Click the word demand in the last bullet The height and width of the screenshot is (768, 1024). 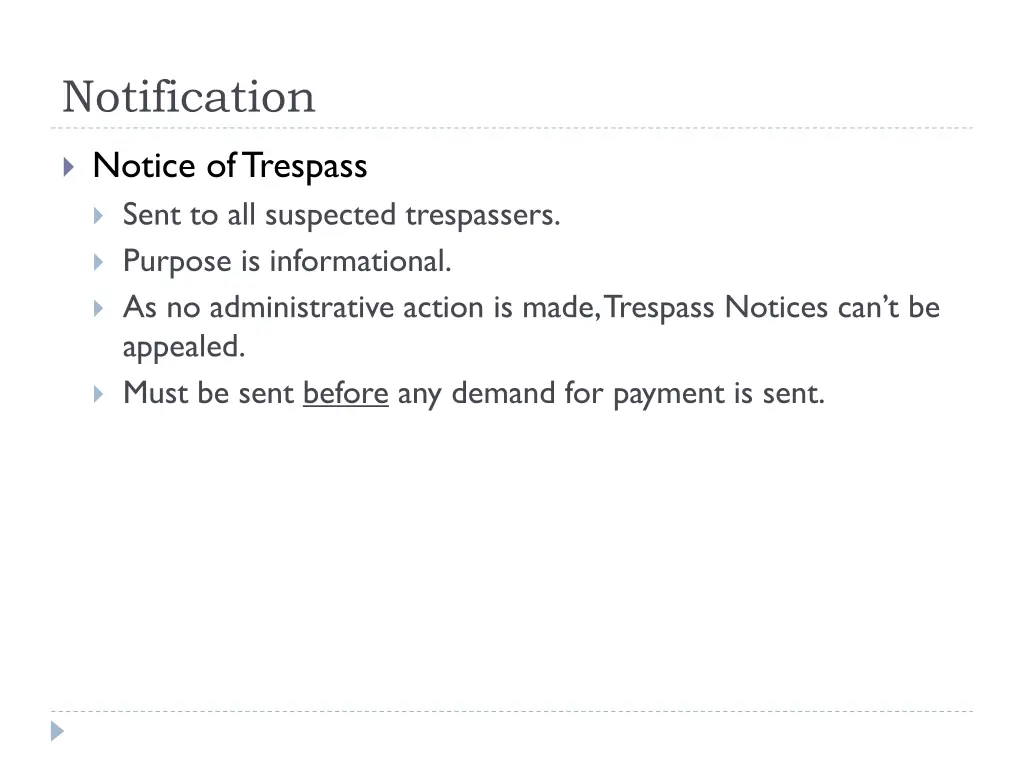[503, 393]
